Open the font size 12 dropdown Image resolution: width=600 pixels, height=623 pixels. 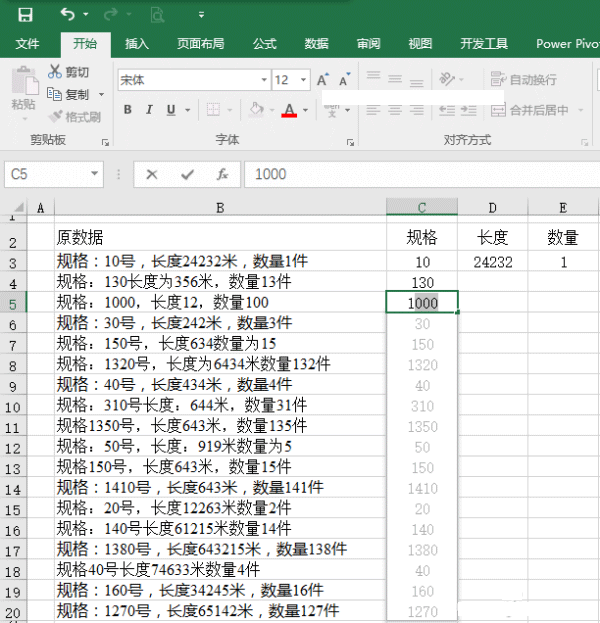pos(303,80)
